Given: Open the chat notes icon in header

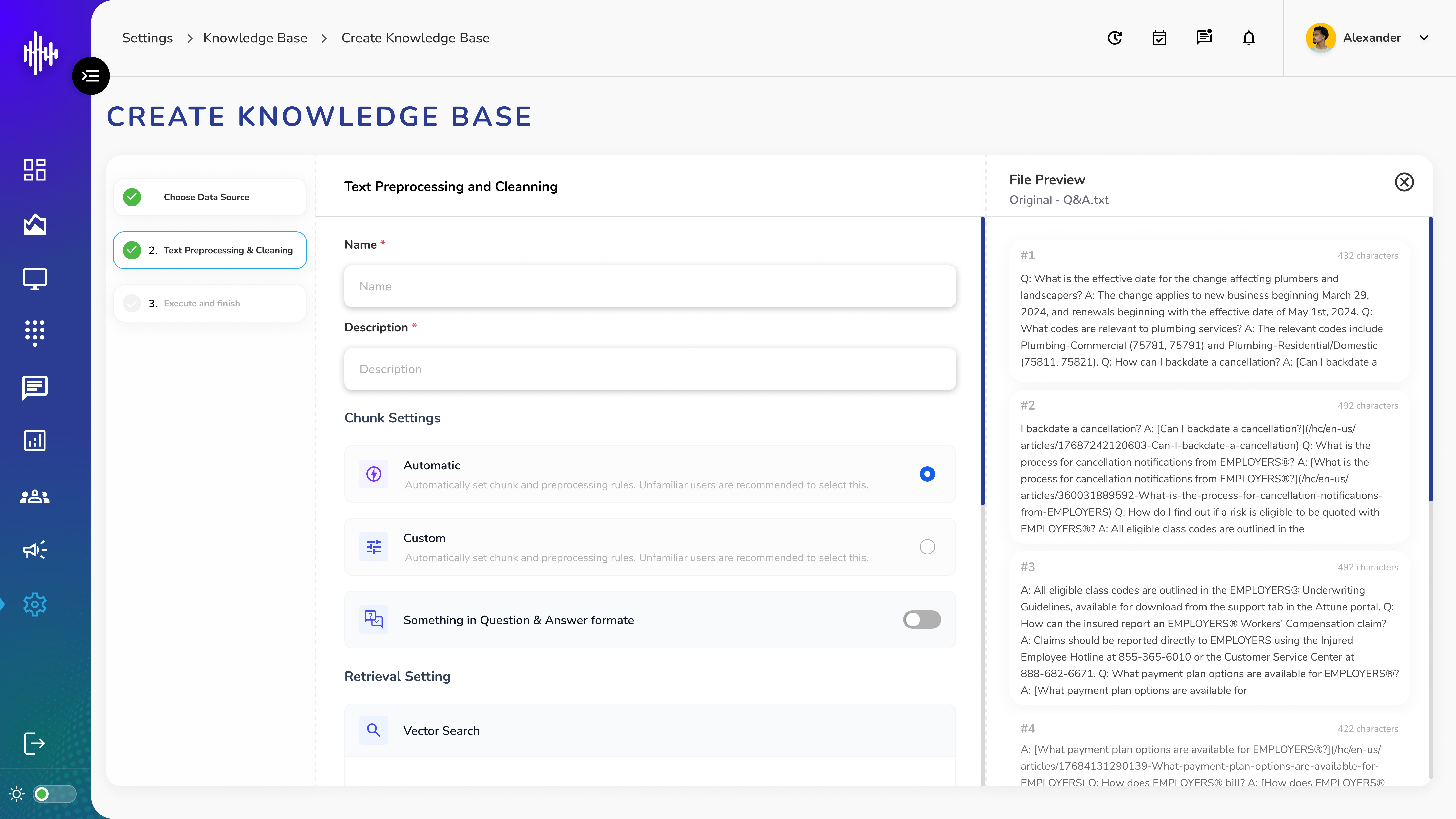Looking at the screenshot, I should (x=1204, y=37).
